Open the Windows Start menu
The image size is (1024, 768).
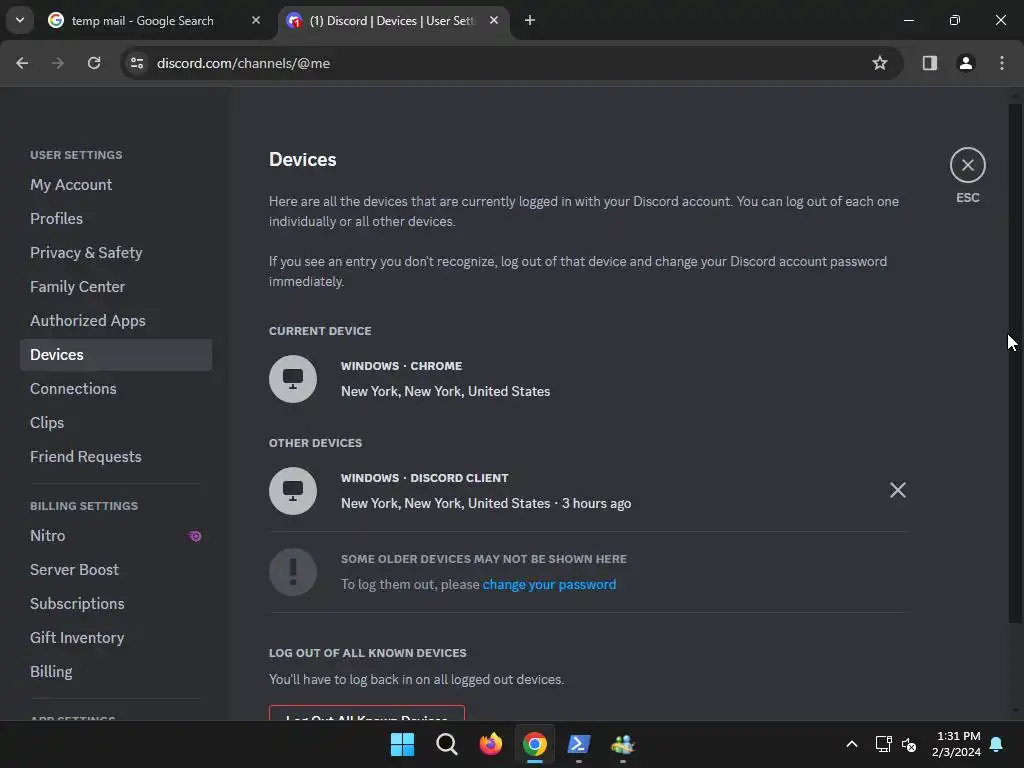click(x=402, y=744)
